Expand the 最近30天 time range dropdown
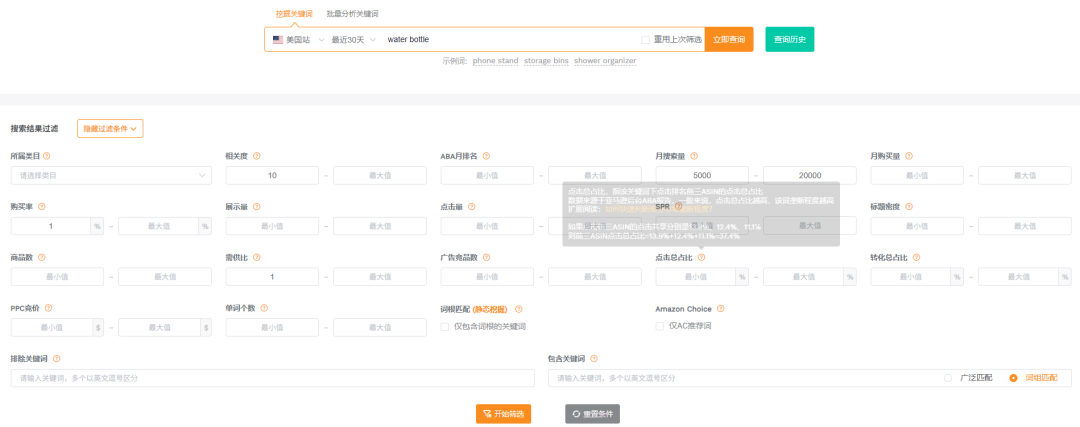 347,40
